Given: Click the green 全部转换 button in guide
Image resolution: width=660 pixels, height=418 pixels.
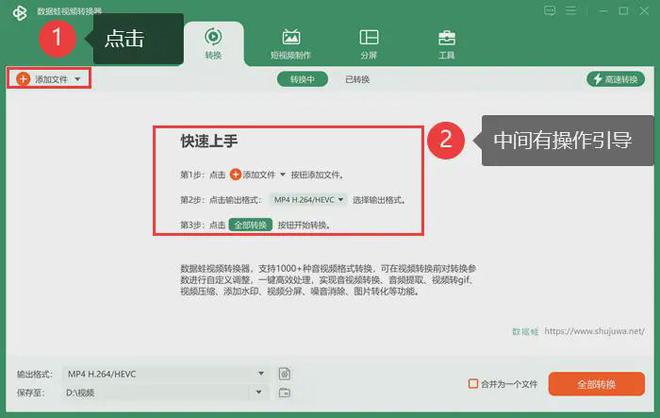Looking at the screenshot, I should point(250,225).
